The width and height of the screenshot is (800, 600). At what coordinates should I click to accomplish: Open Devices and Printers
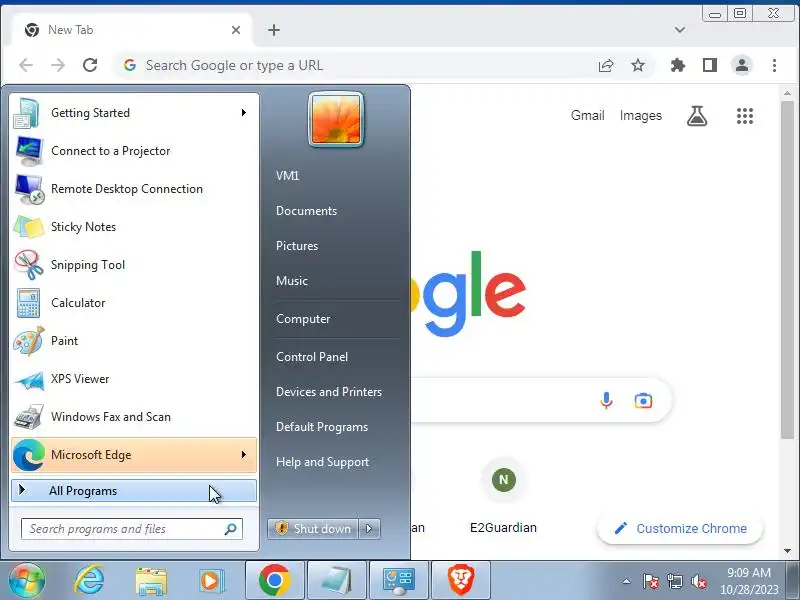point(329,392)
